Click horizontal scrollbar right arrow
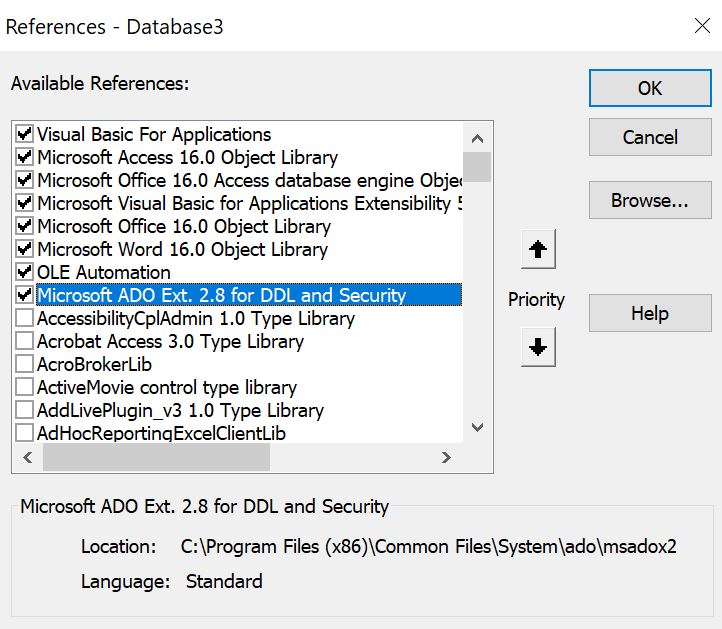The height and width of the screenshot is (629, 722). [445, 457]
